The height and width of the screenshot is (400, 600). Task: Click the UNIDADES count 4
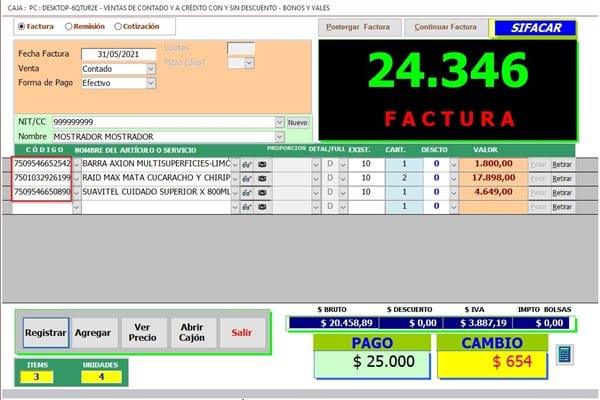coord(101,377)
